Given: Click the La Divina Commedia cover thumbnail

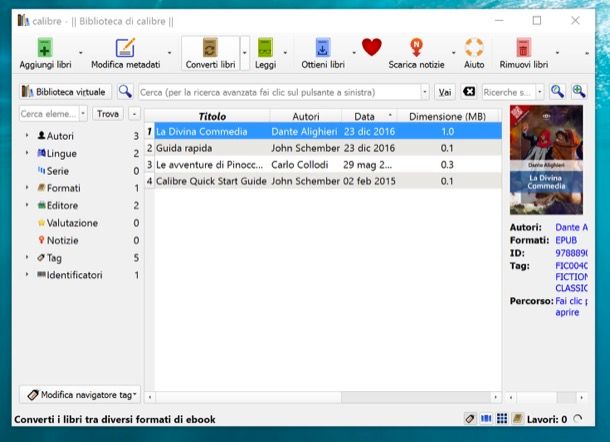Looking at the screenshot, I should (546, 160).
